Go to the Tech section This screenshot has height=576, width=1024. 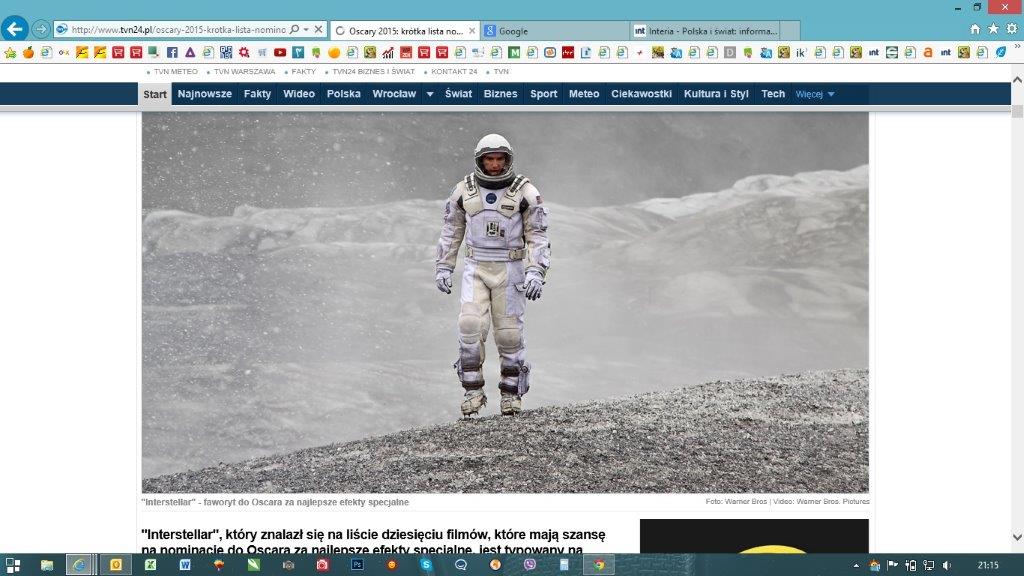point(773,94)
